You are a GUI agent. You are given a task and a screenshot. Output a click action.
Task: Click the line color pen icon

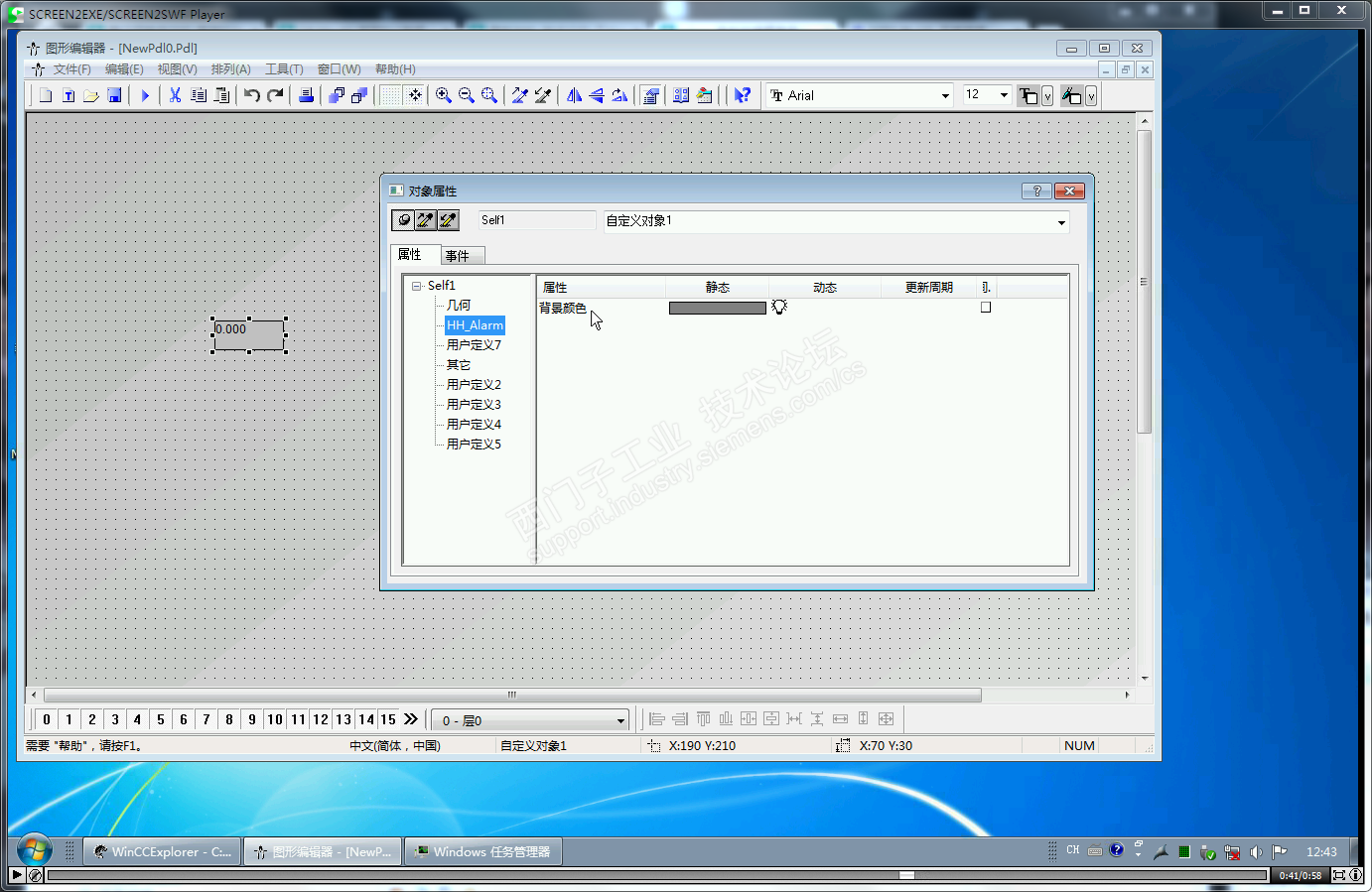click(1071, 95)
